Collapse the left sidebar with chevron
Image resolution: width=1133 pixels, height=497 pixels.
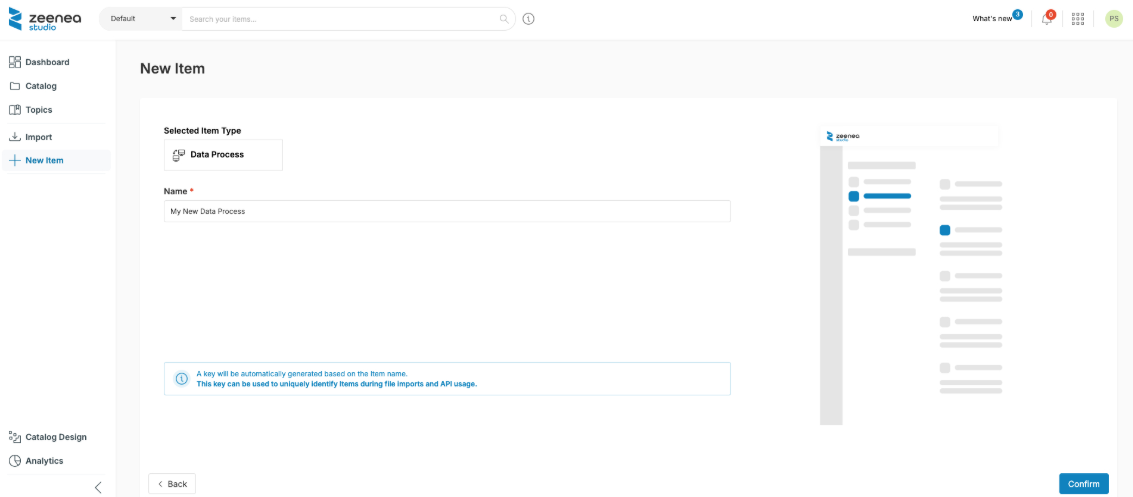pos(98,487)
